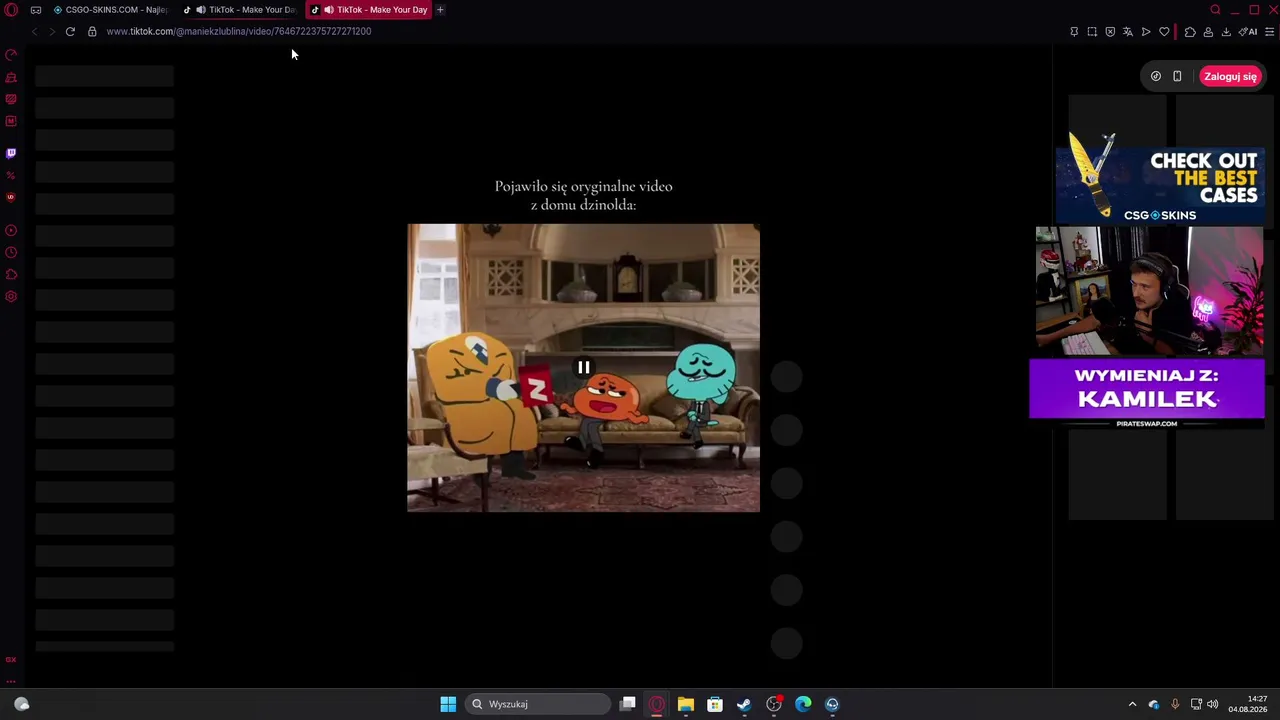
Task: Open Easy Setup sliders menu
Action: [x=1270, y=32]
